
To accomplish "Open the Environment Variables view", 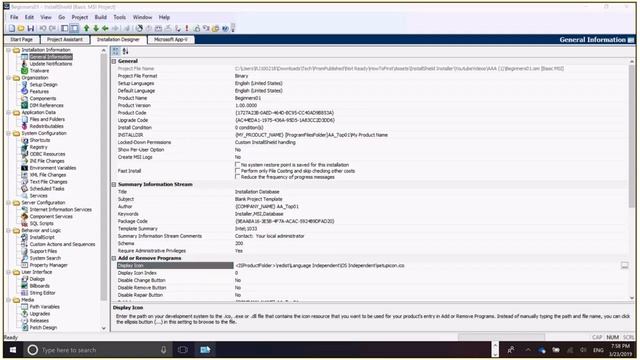I will coord(53,168).
